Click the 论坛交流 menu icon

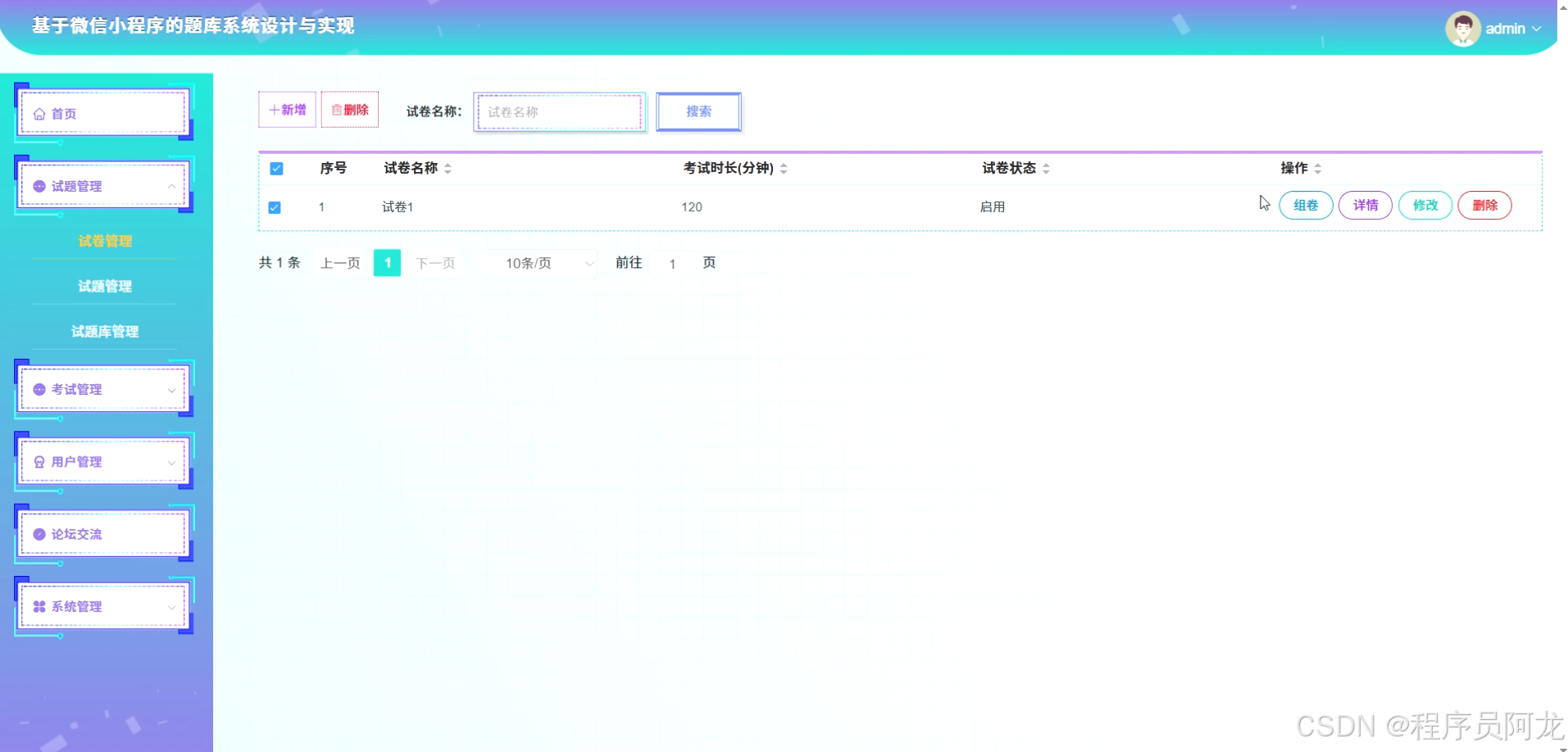pos(39,534)
